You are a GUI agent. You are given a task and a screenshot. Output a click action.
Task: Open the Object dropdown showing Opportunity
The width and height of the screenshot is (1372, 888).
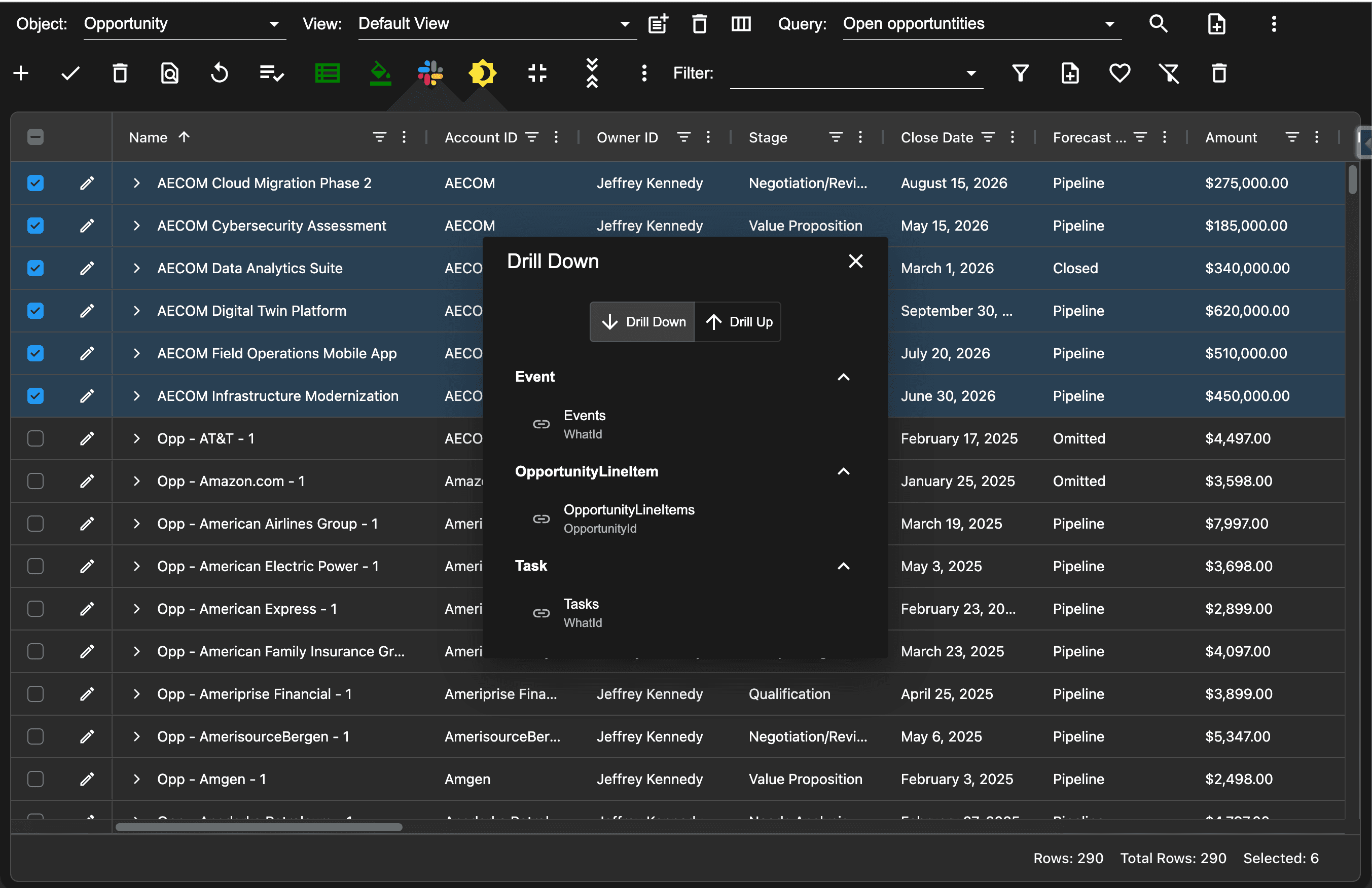(x=185, y=24)
